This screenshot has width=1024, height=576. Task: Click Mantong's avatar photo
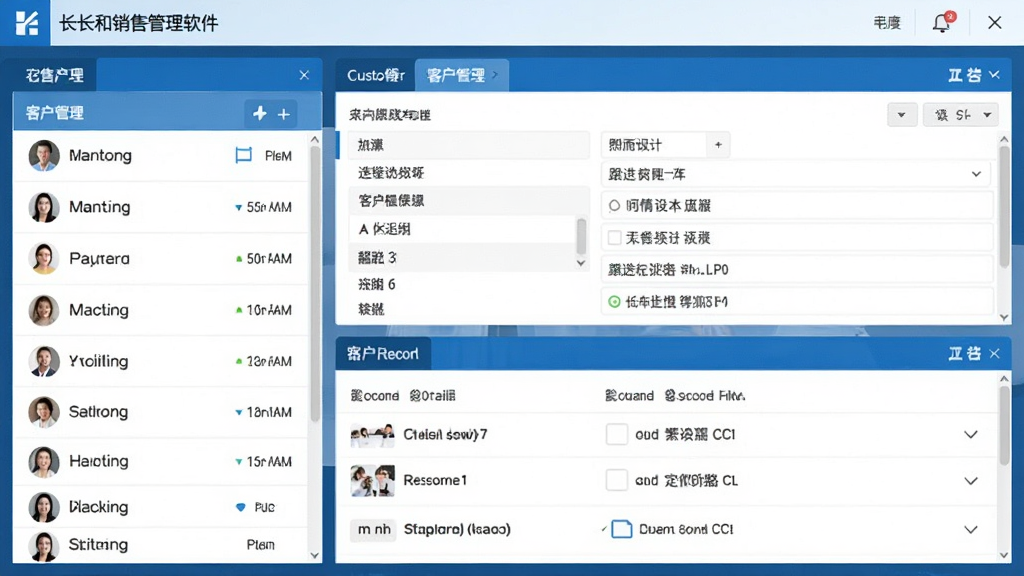click(44, 155)
